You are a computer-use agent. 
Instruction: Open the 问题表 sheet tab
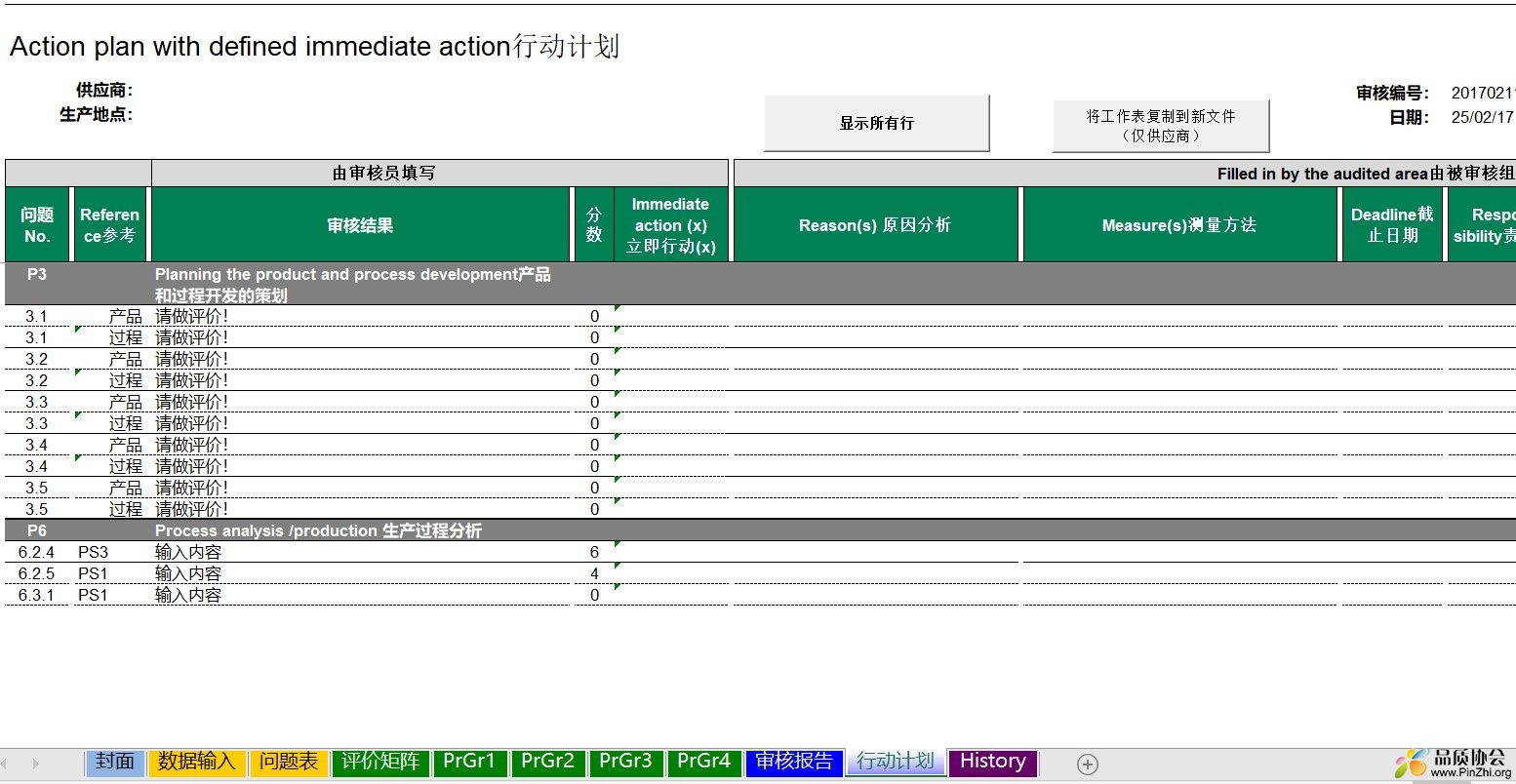289,762
